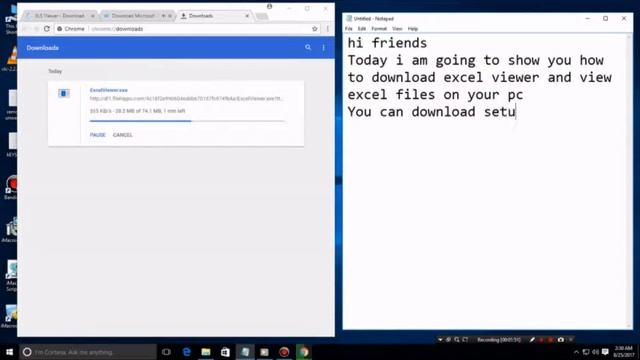Screen dimensions: 640x360
Task: Open Notepad Edit menu
Action: click(362, 29)
